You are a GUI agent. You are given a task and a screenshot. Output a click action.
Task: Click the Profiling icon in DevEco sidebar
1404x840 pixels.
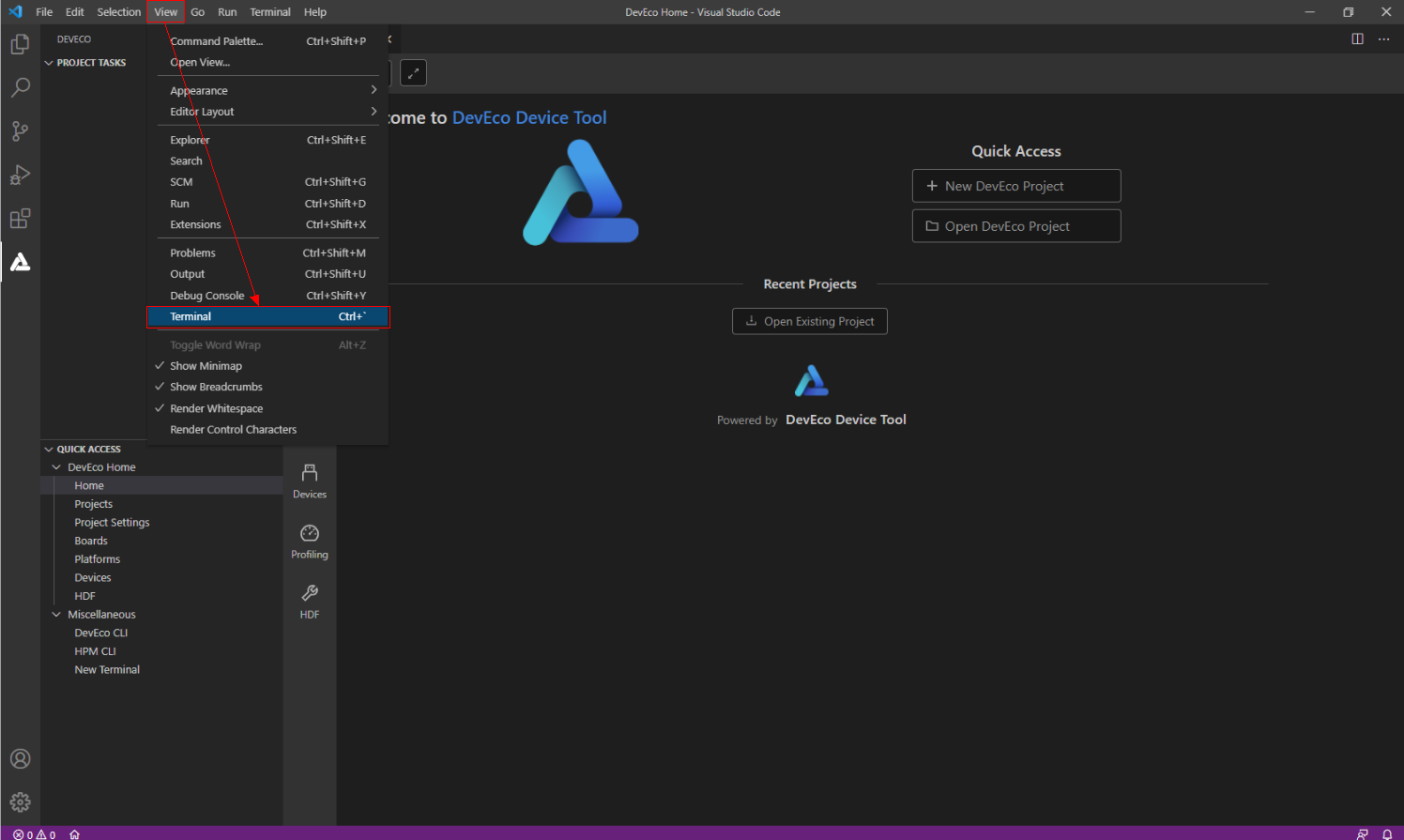(x=310, y=542)
